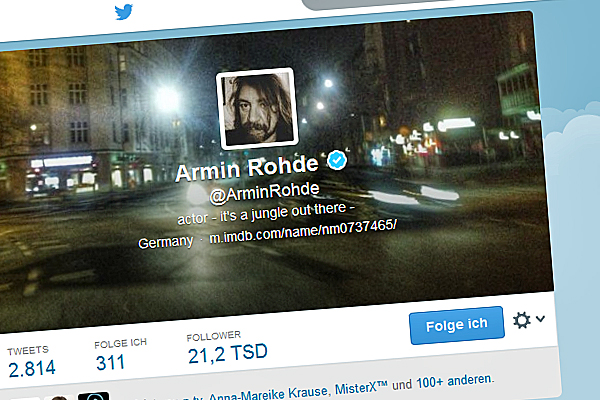The width and height of the screenshot is (600, 400).
Task: Open Anna-Mareike Krause's profile link
Action: [268, 395]
